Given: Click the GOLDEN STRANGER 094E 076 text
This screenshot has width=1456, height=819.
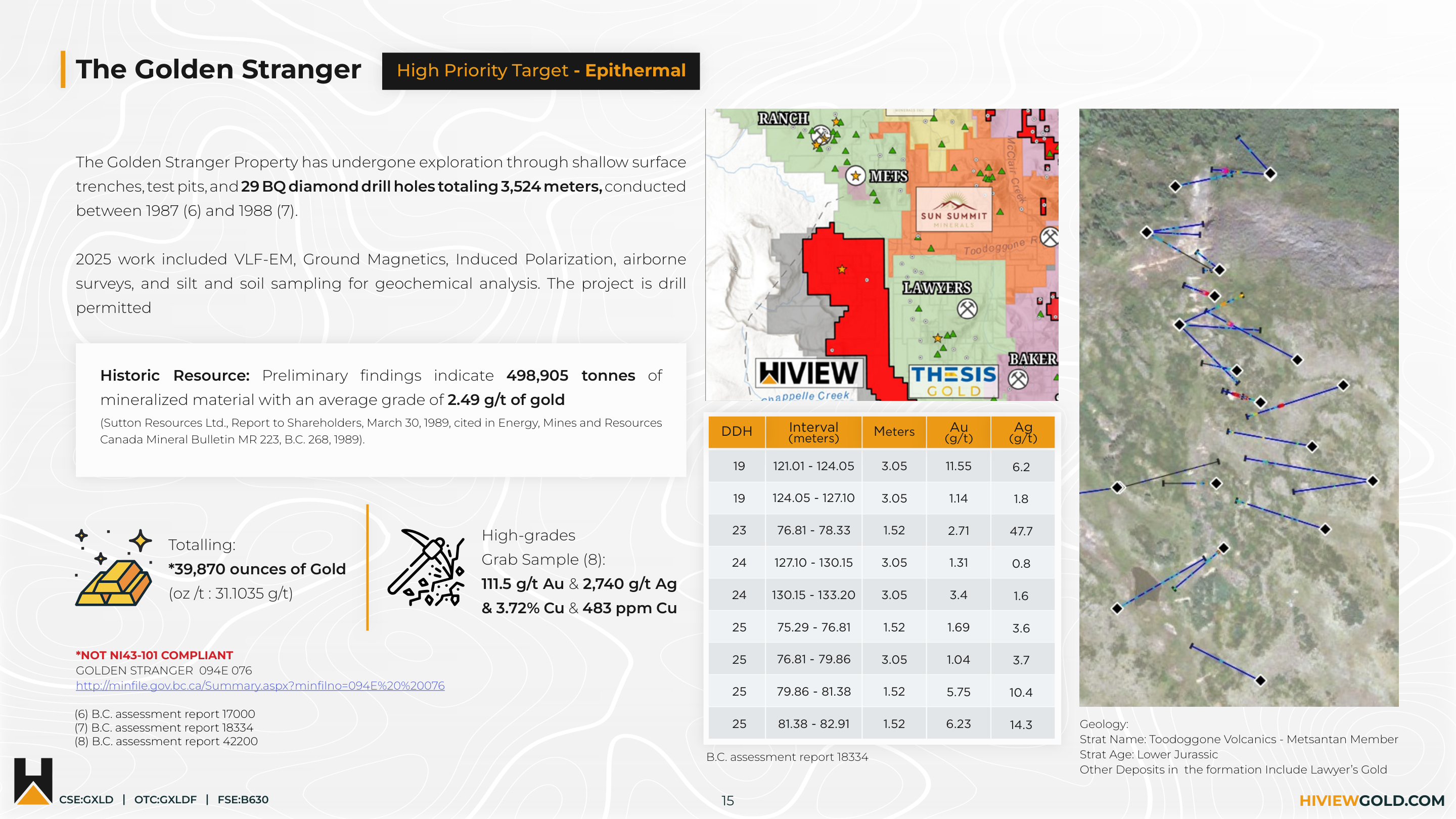Looking at the screenshot, I should pyautogui.click(x=164, y=670).
